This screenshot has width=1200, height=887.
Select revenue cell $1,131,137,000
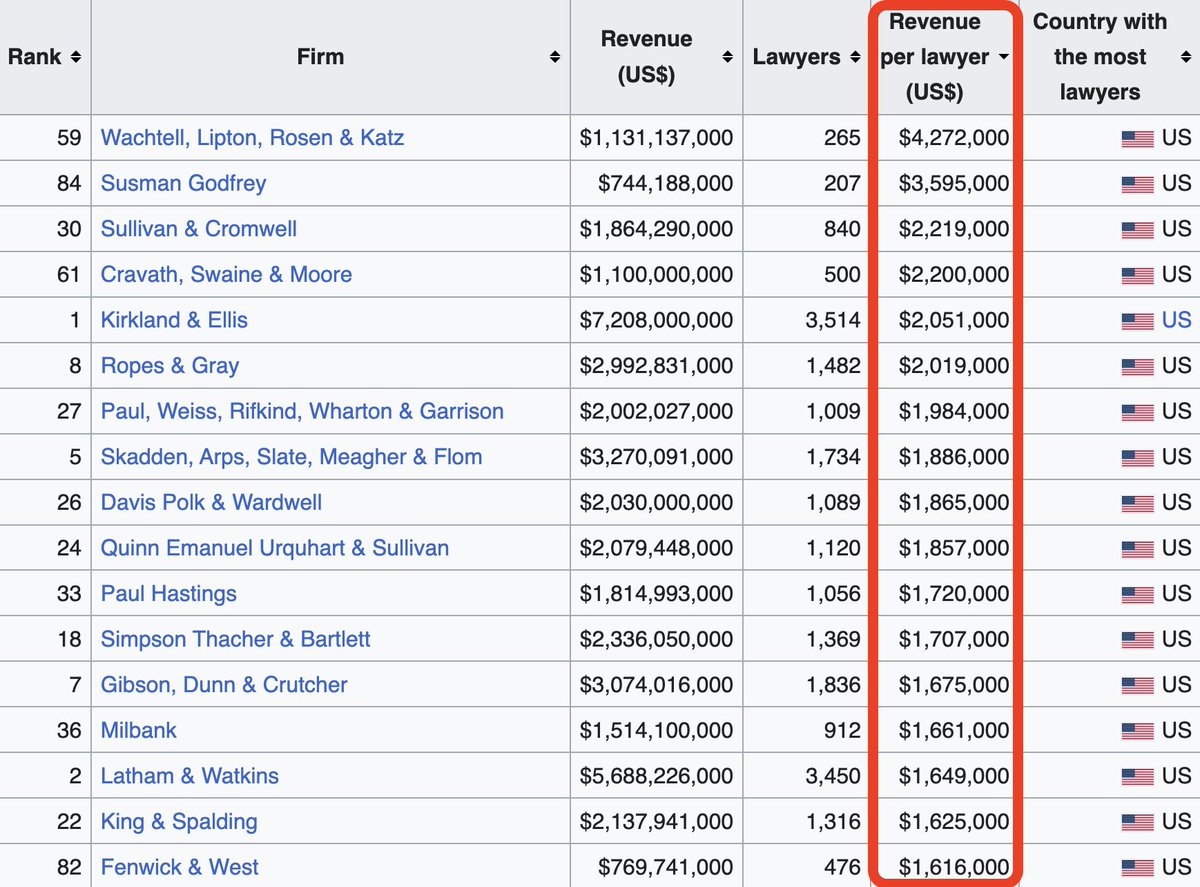pyautogui.click(x=656, y=137)
